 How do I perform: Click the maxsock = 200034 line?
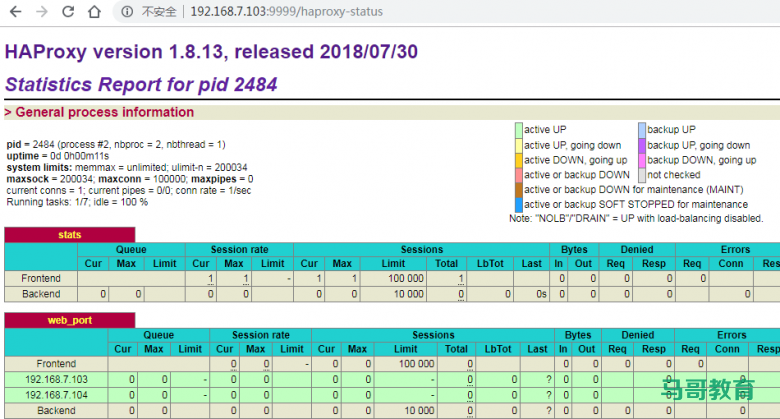(130, 179)
